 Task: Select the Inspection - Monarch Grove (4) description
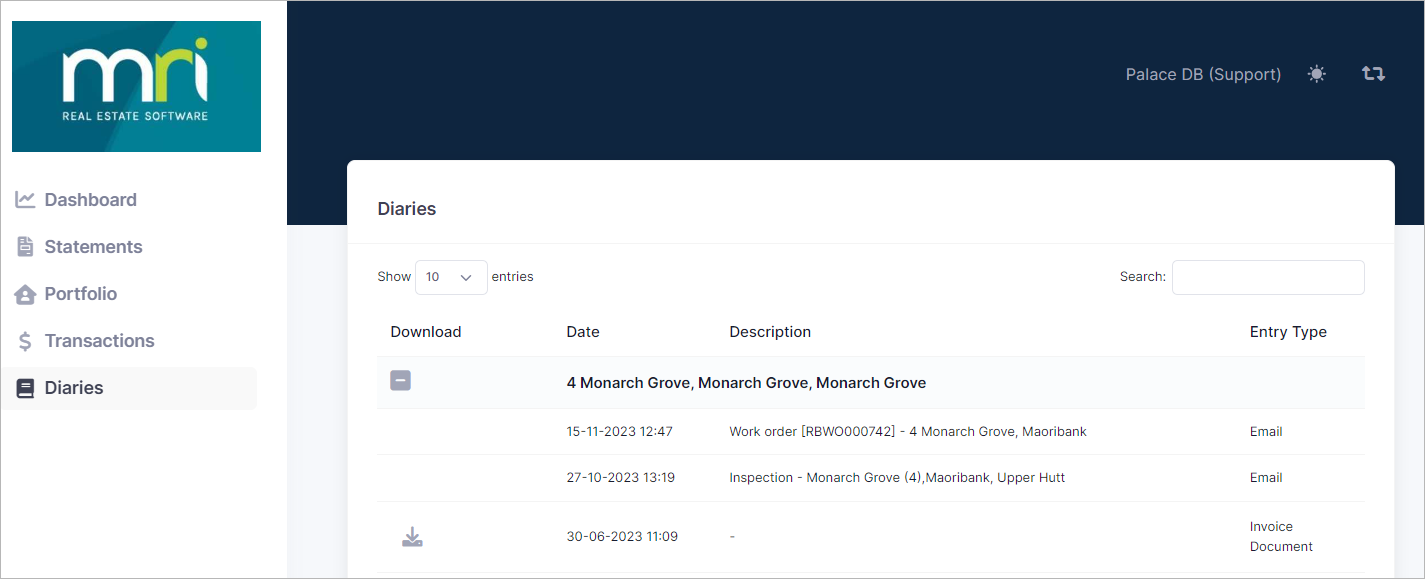click(x=897, y=478)
